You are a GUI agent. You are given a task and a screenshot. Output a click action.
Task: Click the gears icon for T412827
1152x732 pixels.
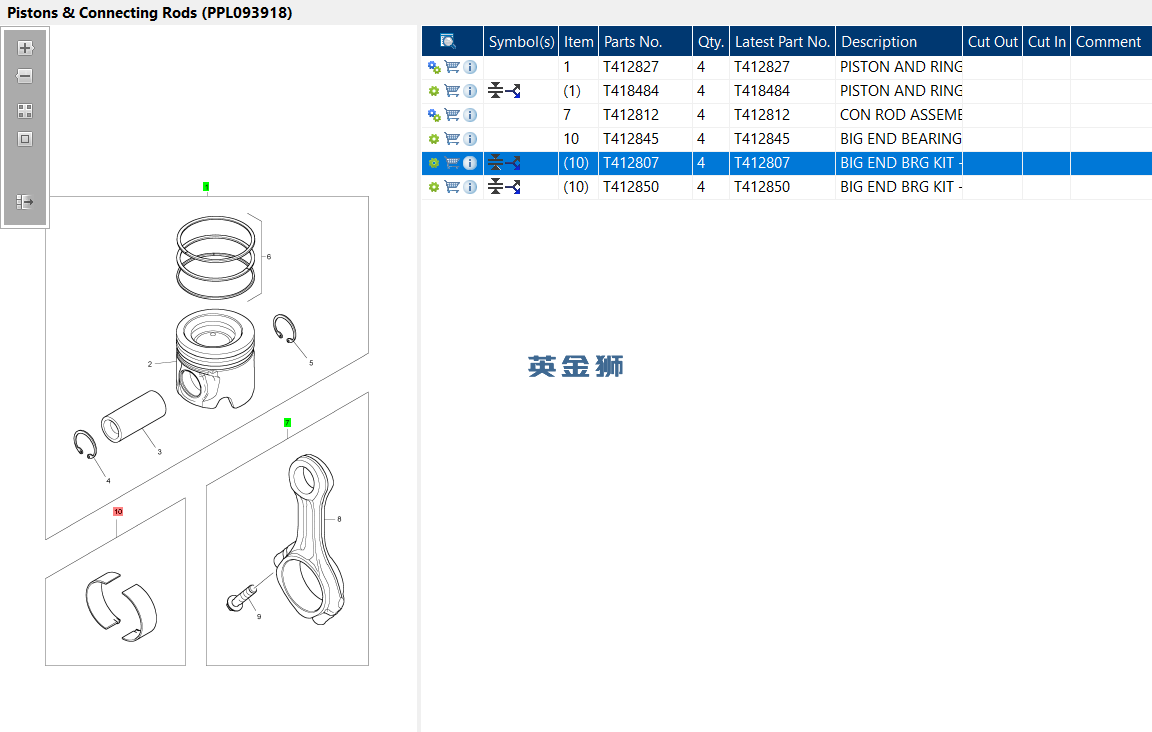[x=434, y=67]
